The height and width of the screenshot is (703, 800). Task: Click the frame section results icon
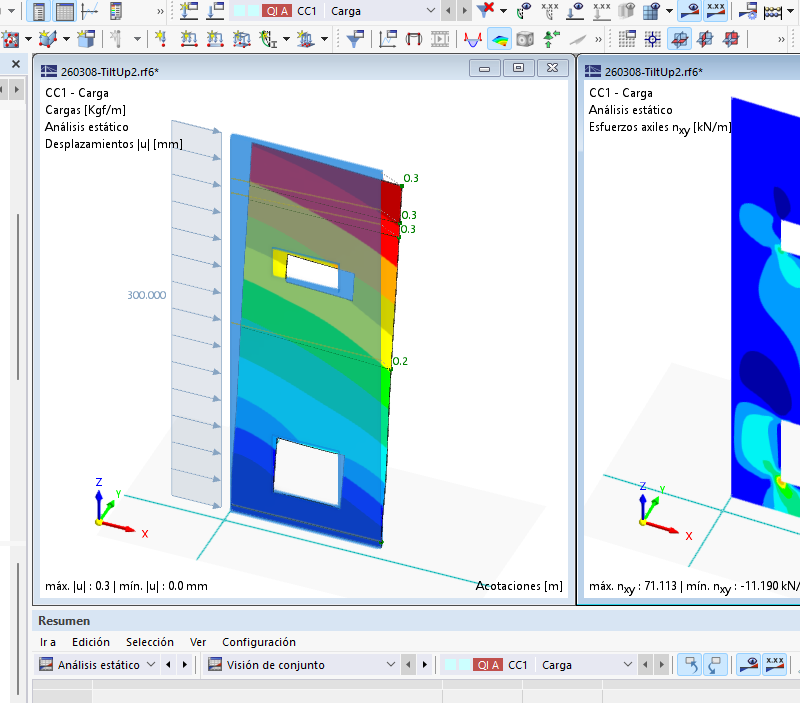(414, 39)
